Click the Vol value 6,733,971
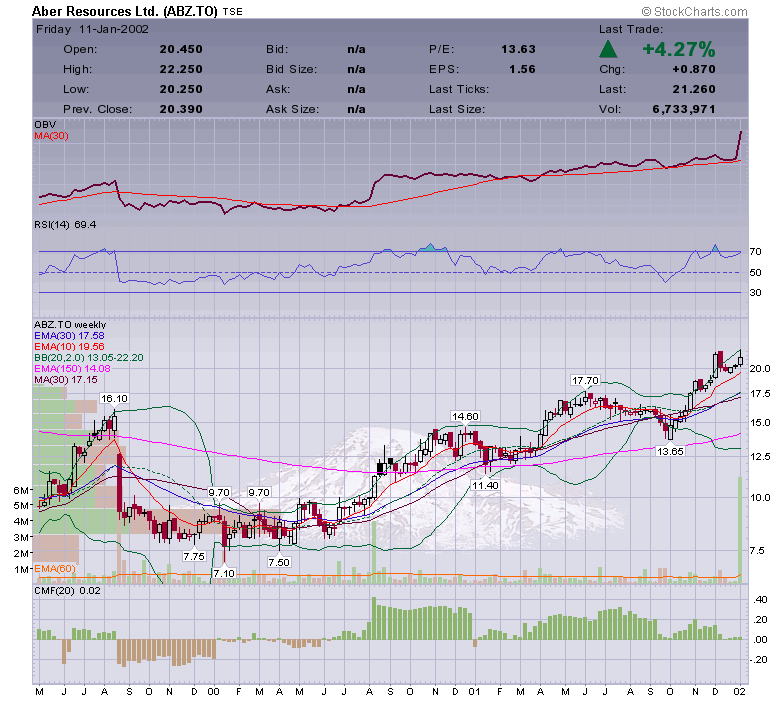The height and width of the screenshot is (702, 780). 684,109
